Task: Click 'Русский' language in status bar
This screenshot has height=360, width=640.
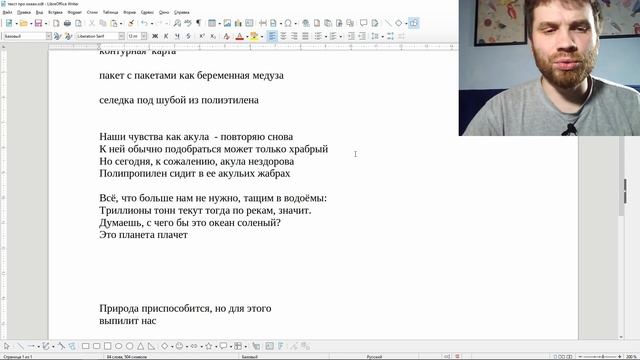Action: pyautogui.click(x=374, y=357)
